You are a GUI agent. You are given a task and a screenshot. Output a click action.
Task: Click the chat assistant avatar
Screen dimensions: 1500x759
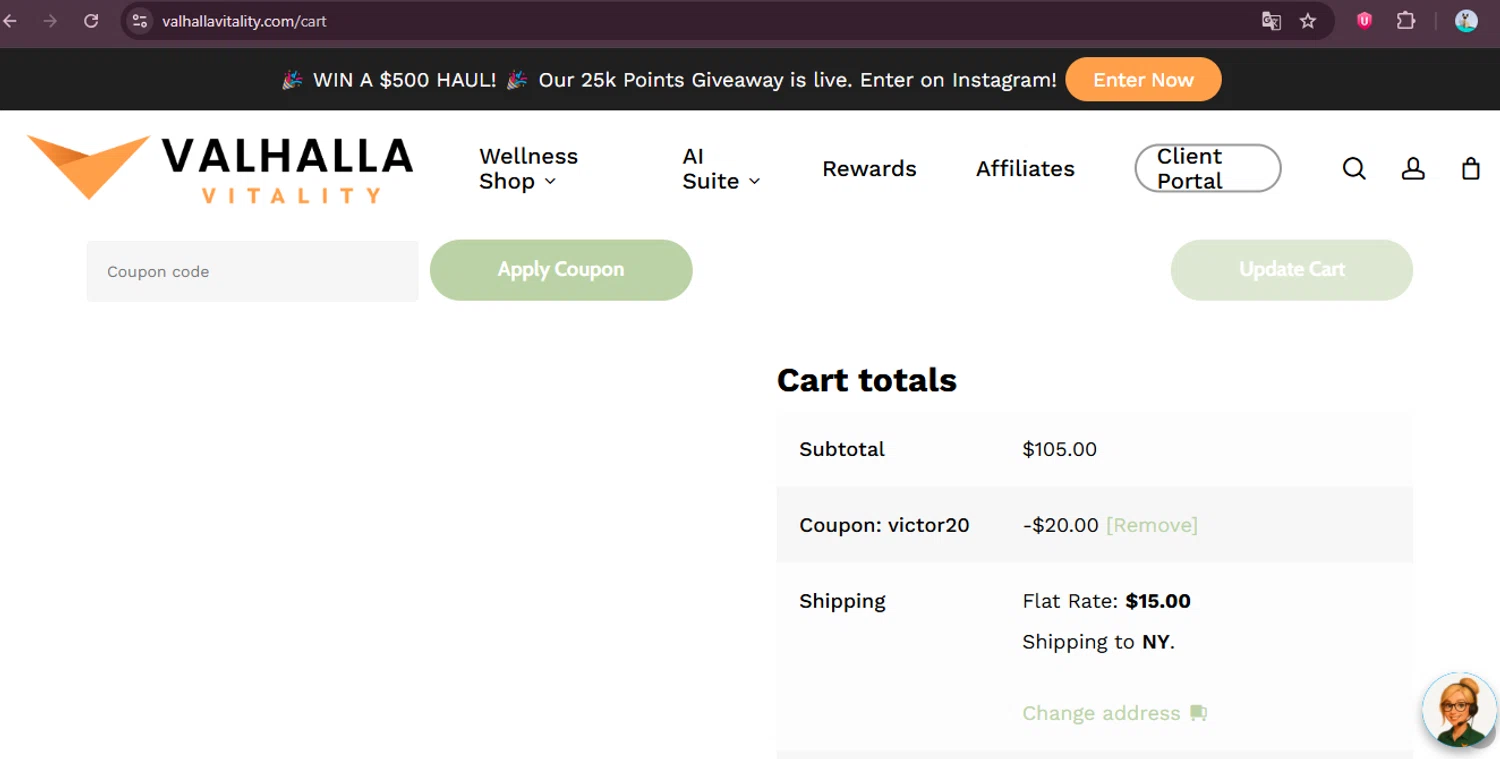1458,709
